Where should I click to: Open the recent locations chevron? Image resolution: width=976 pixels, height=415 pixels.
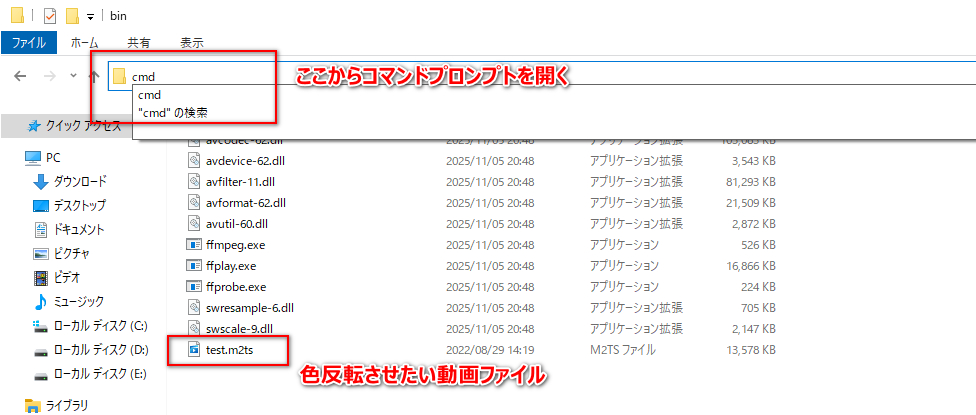coord(73,76)
